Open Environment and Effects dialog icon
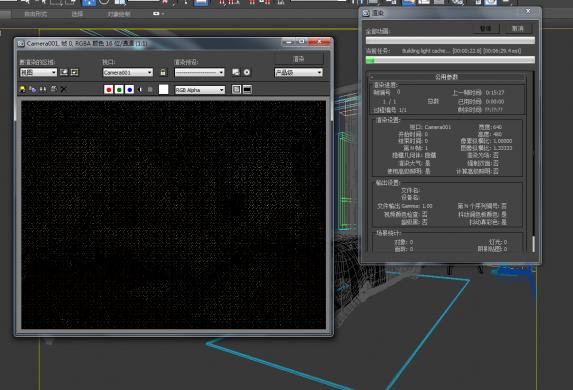The height and width of the screenshot is (390, 573). [x=247, y=72]
